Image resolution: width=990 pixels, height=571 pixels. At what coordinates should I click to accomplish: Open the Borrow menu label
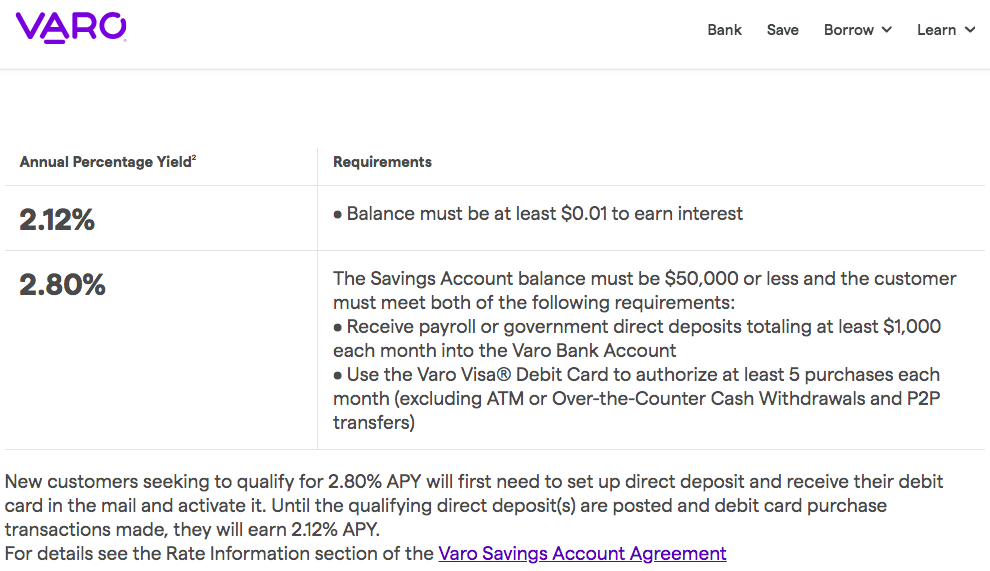click(x=849, y=30)
